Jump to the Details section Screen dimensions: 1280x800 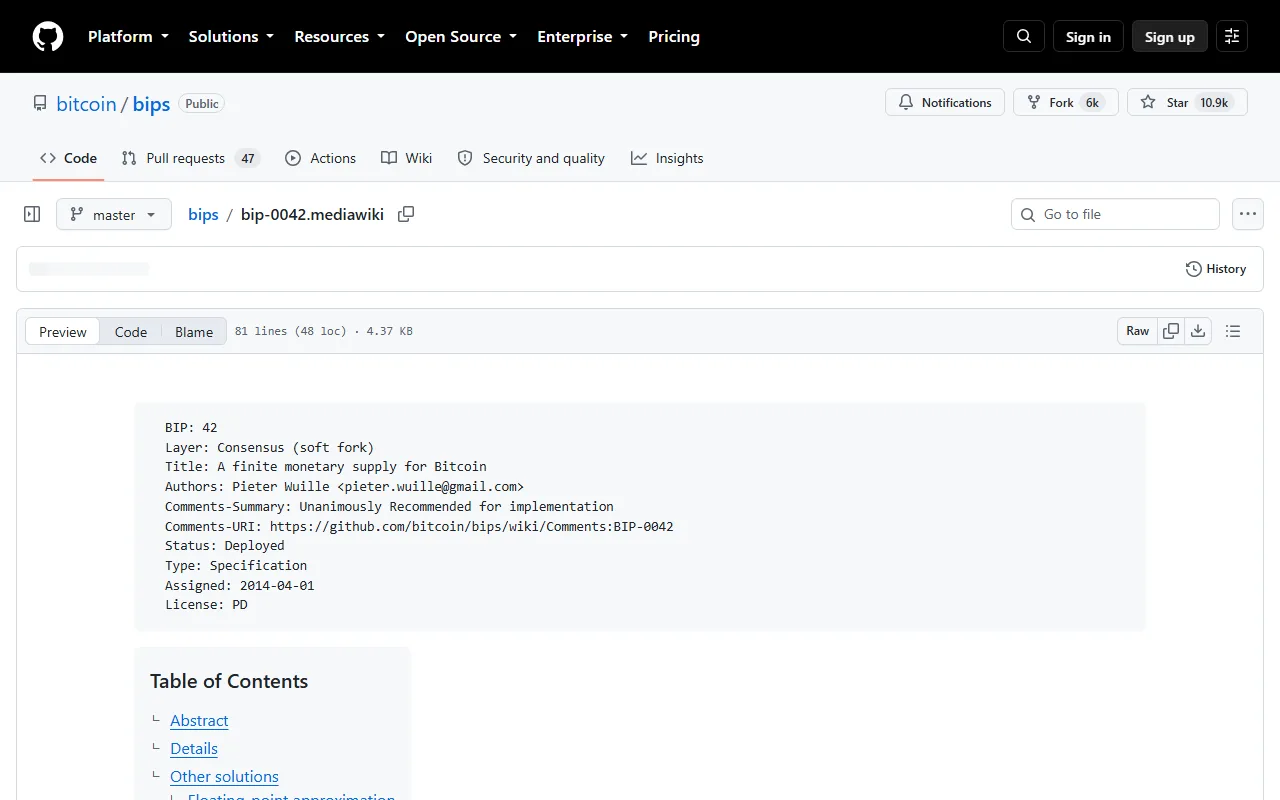[x=194, y=748]
